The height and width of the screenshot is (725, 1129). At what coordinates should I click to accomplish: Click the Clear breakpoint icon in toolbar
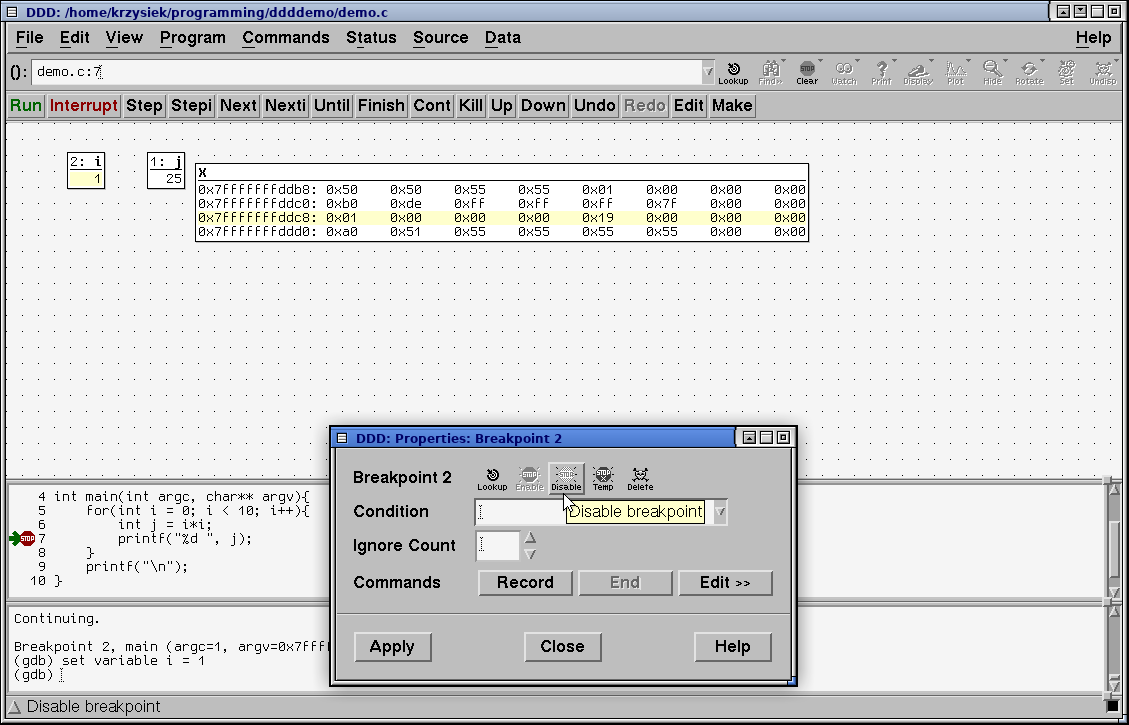[x=807, y=72]
